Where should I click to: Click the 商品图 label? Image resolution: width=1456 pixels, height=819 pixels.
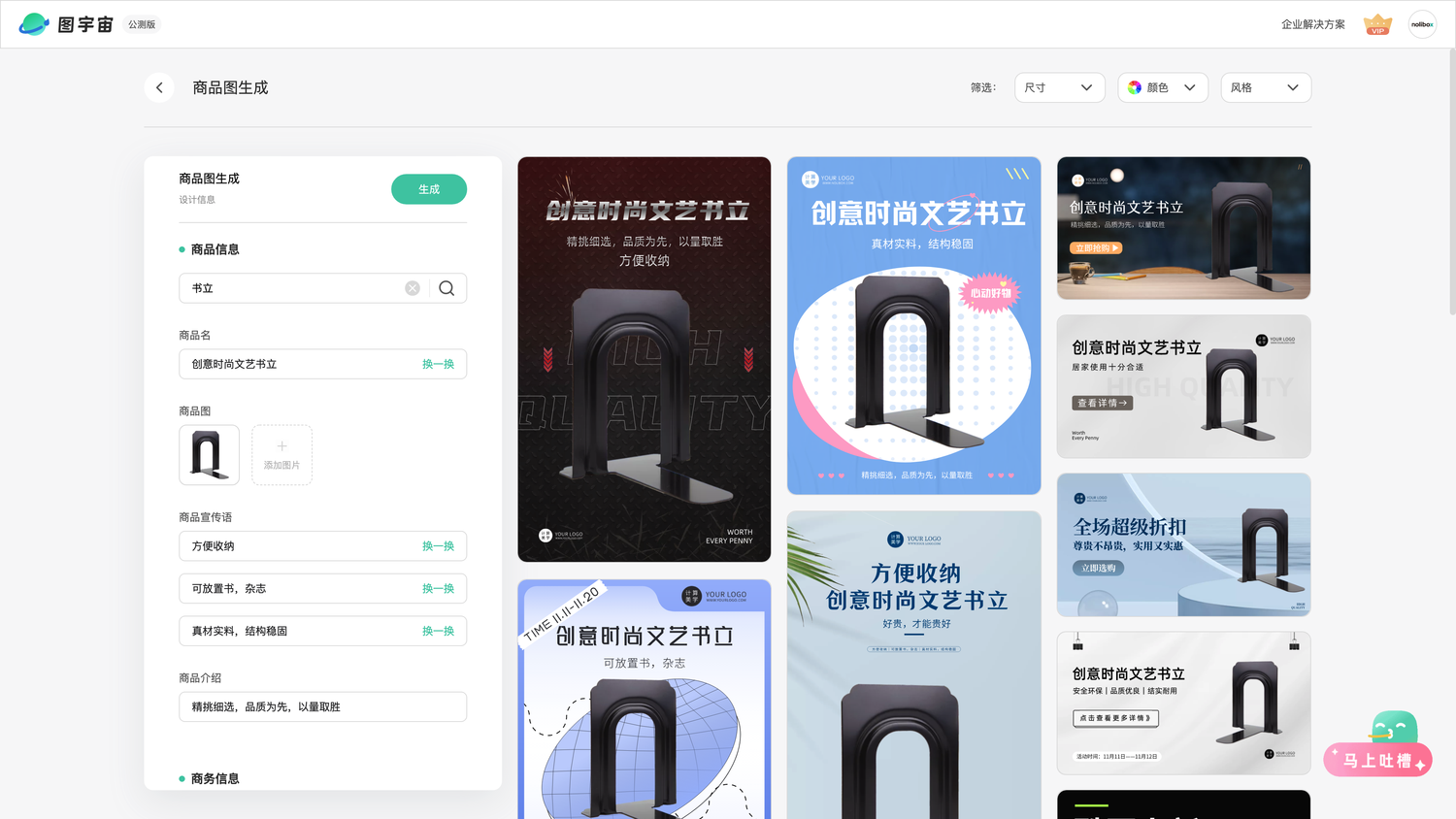[x=195, y=411]
